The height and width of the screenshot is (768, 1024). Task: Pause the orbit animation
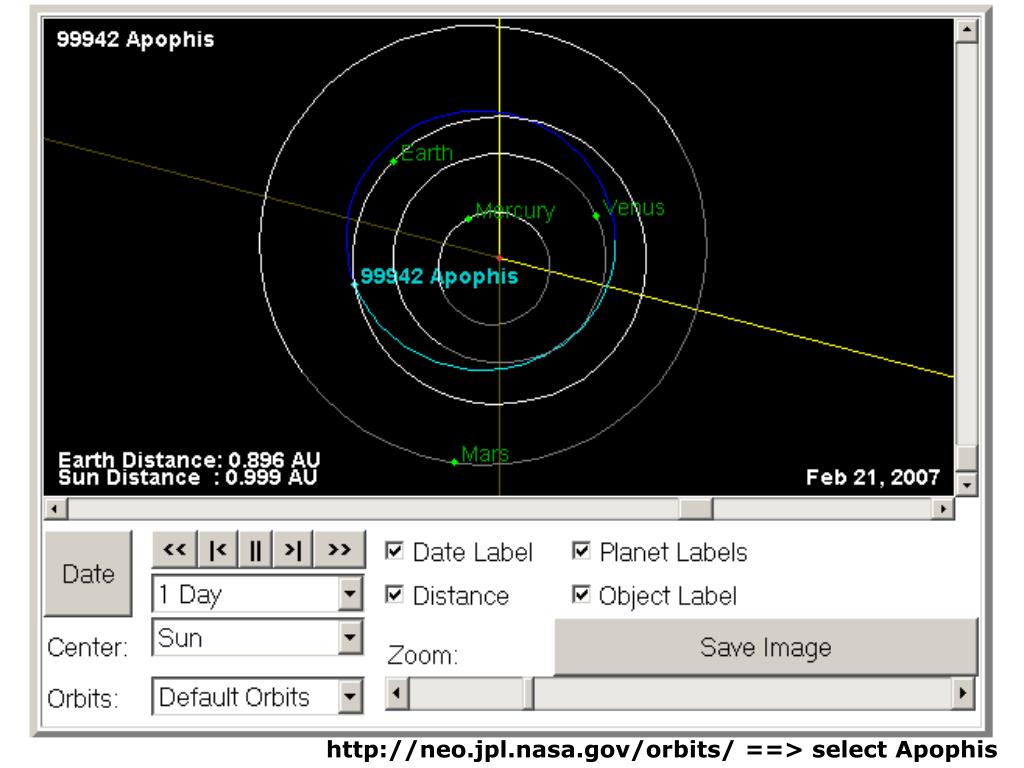(255, 550)
